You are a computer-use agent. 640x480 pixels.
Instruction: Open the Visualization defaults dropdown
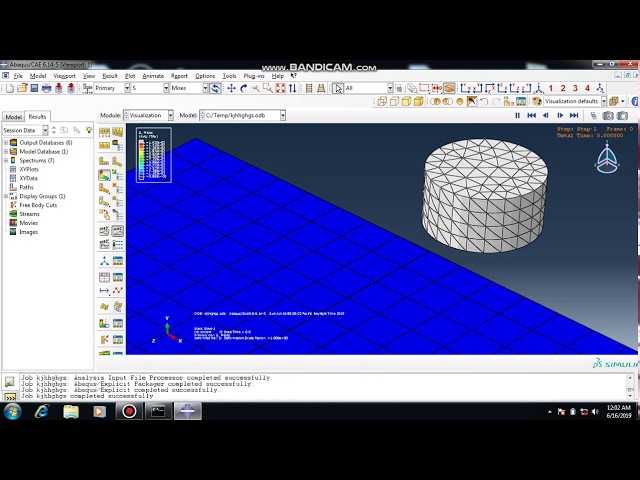(x=604, y=101)
